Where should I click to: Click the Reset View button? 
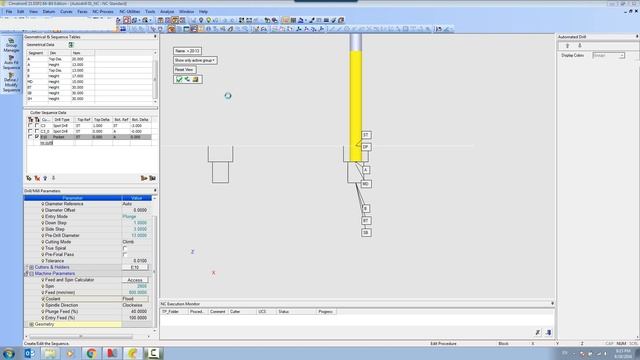tap(184, 70)
